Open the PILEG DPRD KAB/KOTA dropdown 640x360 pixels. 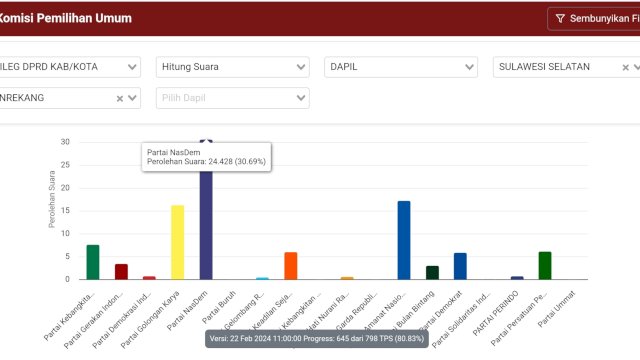point(70,67)
